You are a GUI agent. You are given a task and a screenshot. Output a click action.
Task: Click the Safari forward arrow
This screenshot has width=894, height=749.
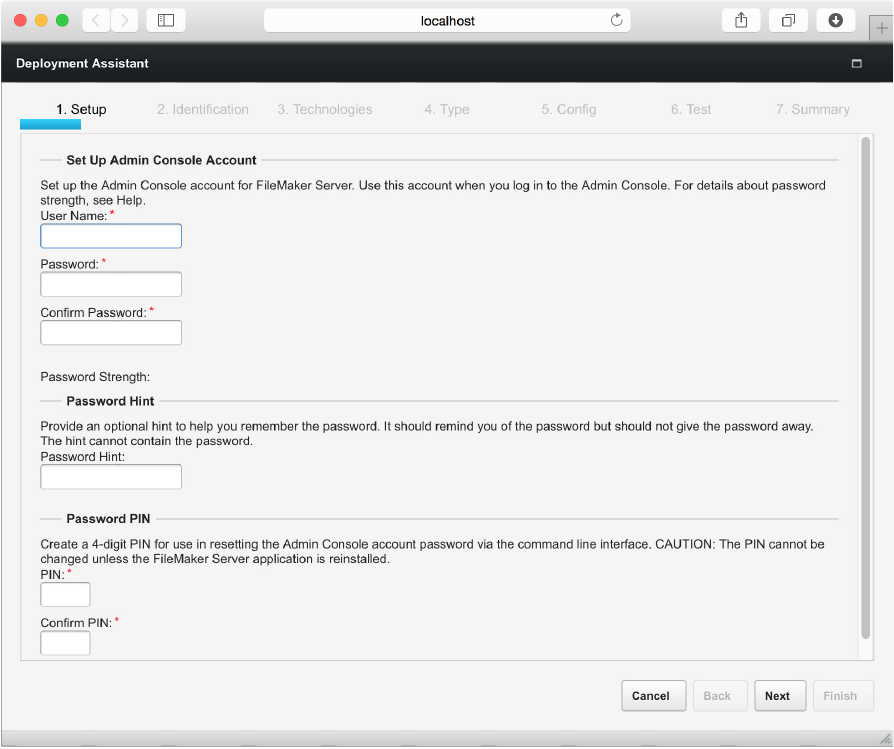click(125, 20)
